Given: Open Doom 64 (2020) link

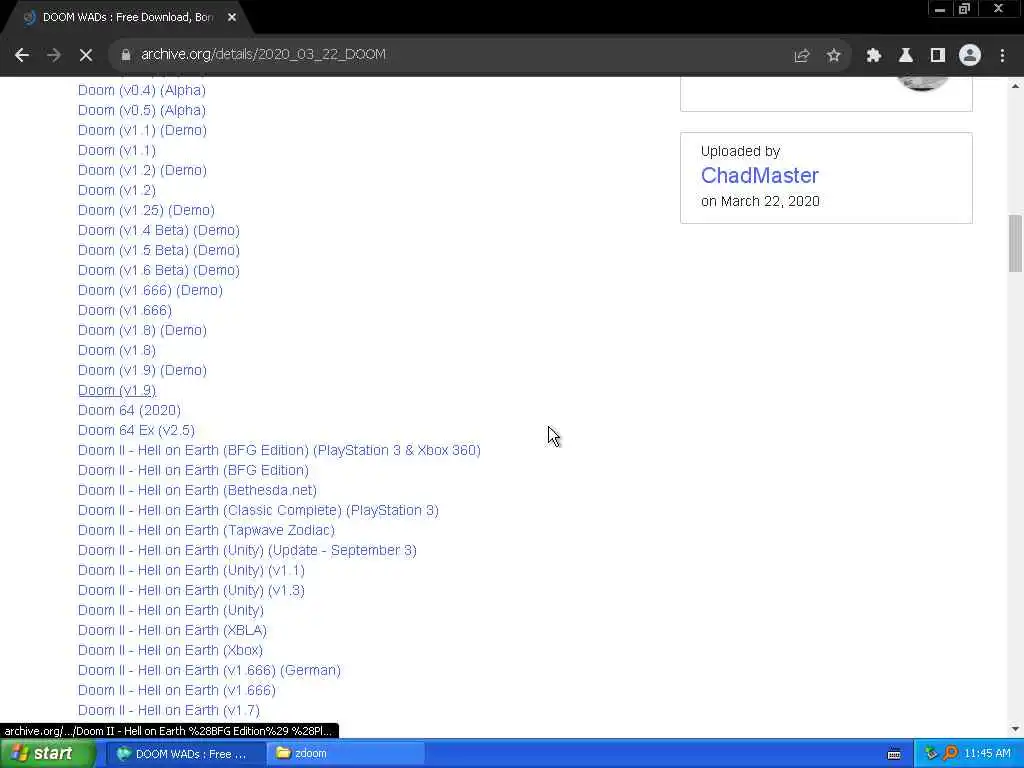Looking at the screenshot, I should pos(129,410).
